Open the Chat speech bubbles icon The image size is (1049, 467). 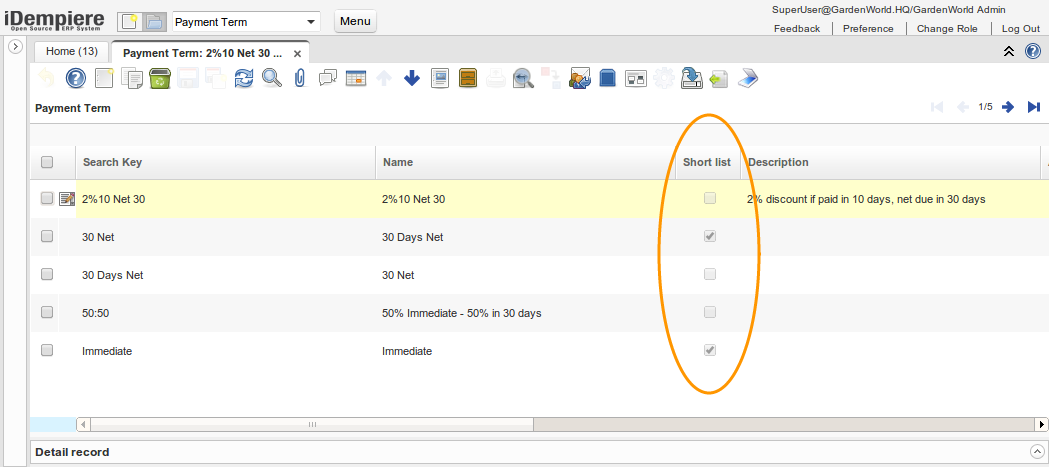pyautogui.click(x=327, y=78)
